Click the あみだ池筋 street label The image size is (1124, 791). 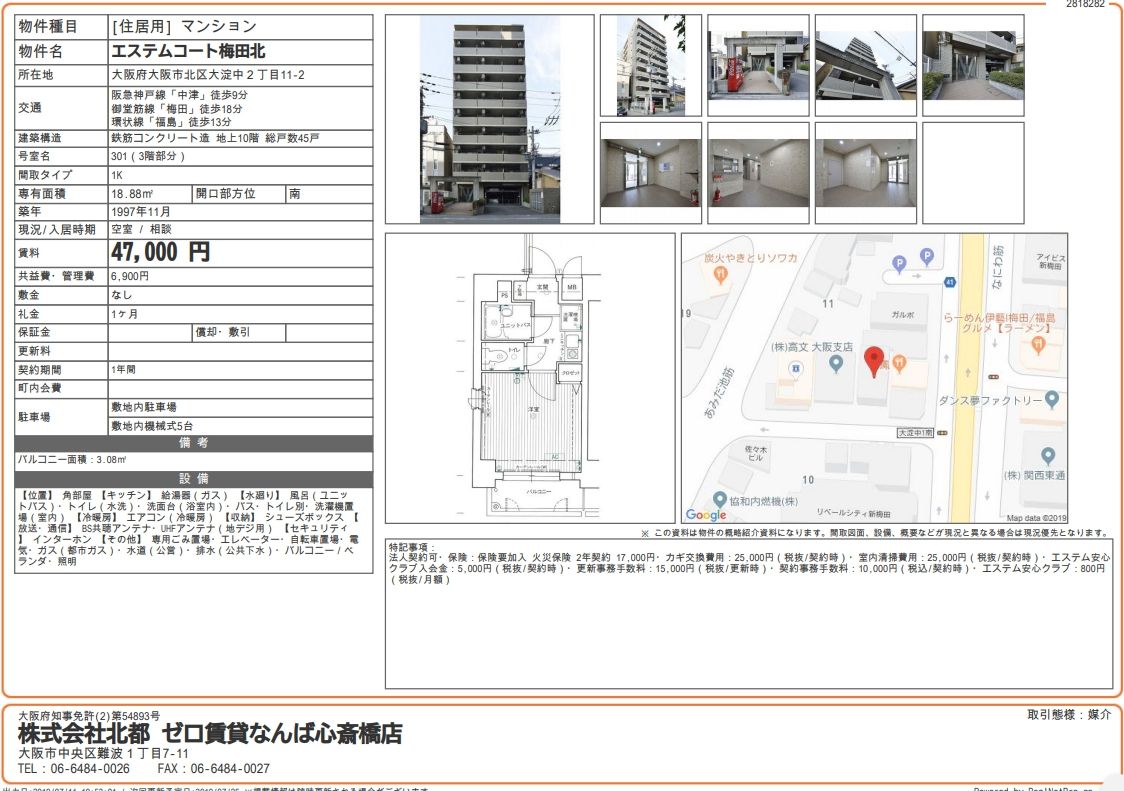point(719,393)
